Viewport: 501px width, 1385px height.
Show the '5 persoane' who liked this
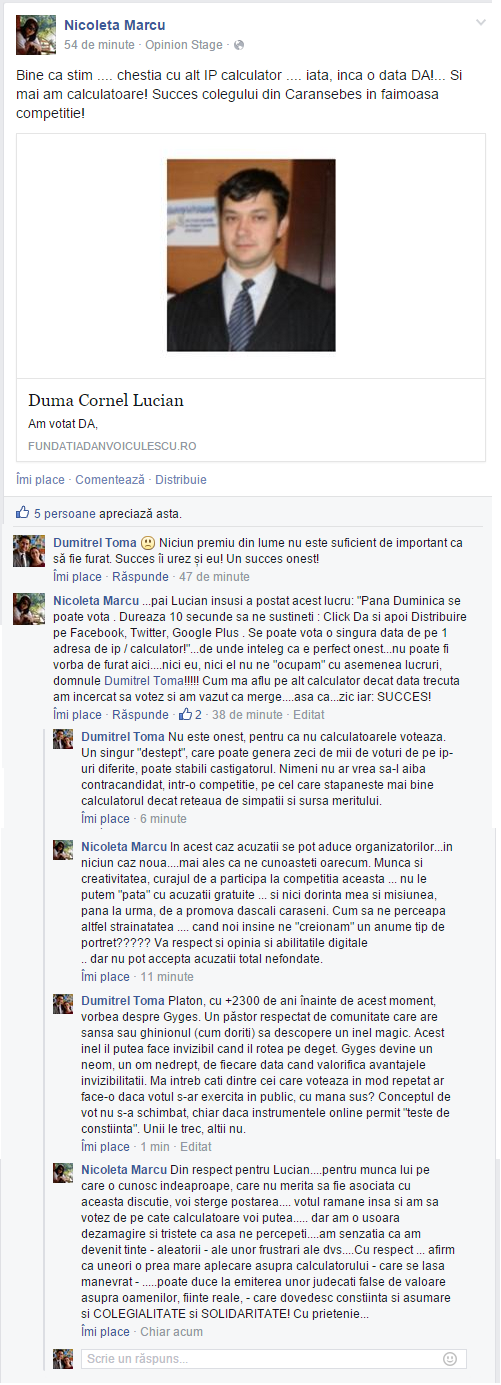(x=63, y=514)
